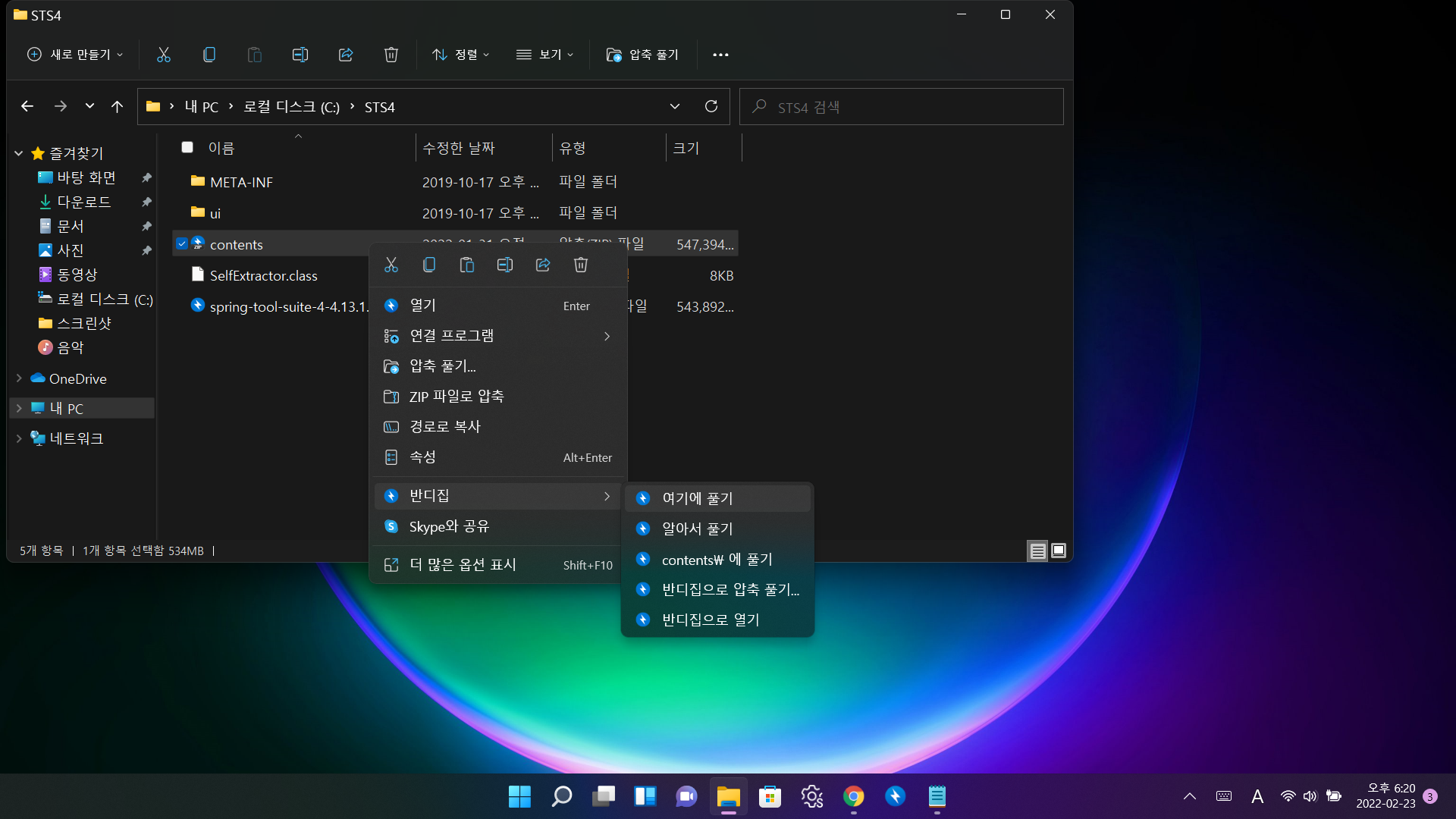Click the copy icon in Explorer toolbar
This screenshot has width=1456, height=819.
[209, 55]
